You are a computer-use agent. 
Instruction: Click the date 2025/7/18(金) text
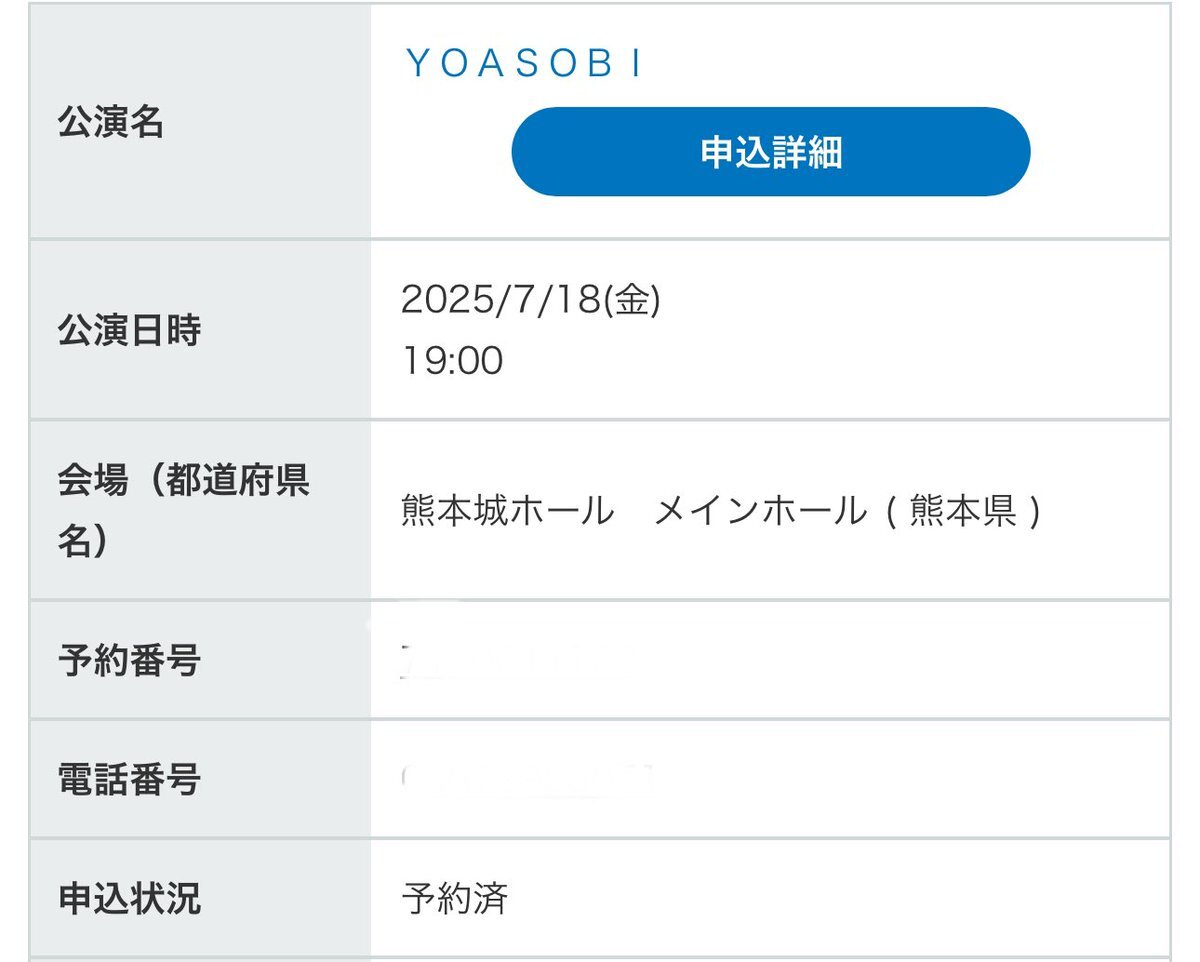click(x=531, y=300)
